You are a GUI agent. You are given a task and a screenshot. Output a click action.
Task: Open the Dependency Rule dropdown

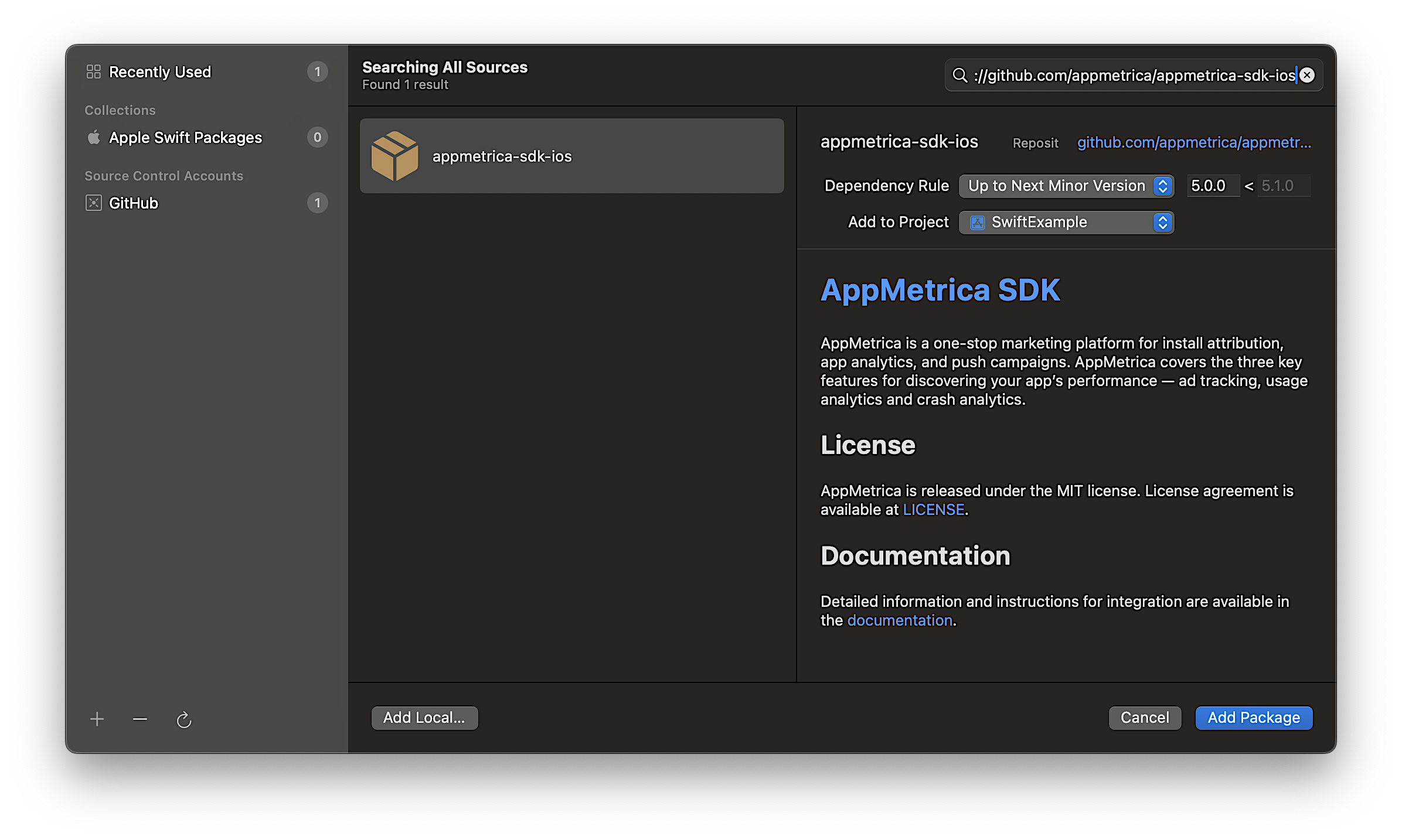(1066, 186)
